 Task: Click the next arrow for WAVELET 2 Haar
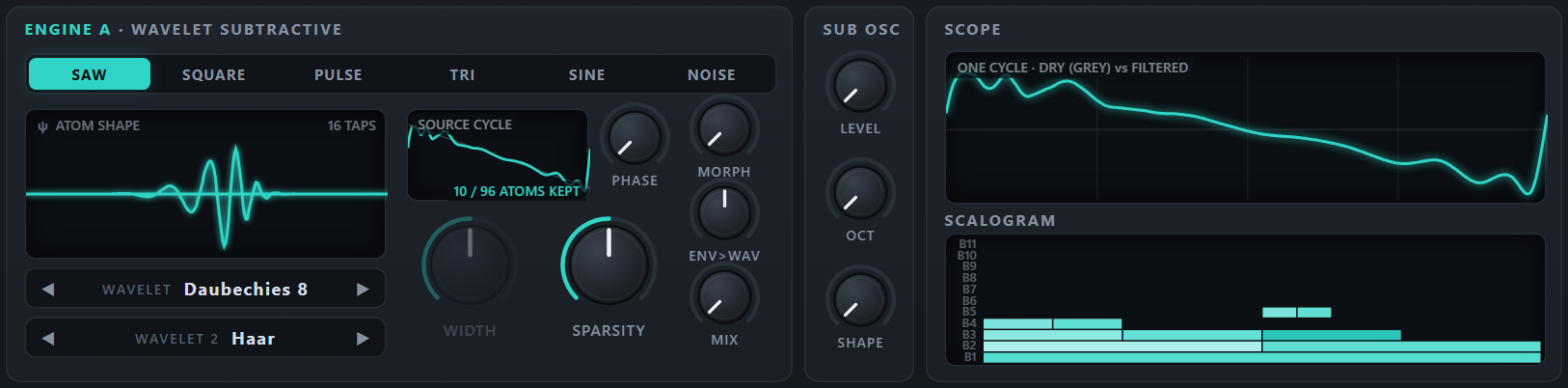pos(363,338)
